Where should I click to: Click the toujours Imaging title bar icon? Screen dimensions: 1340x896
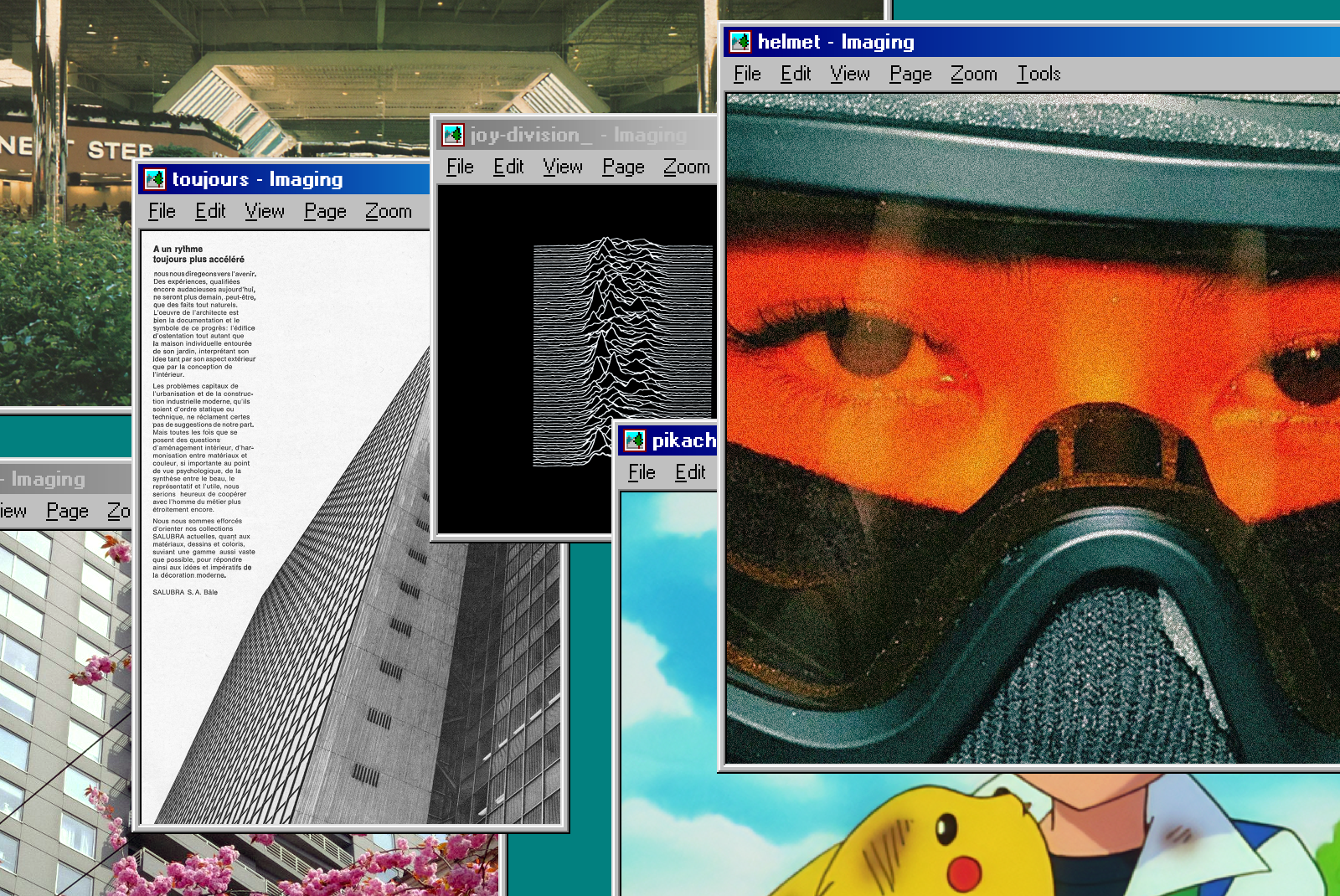[x=155, y=179]
